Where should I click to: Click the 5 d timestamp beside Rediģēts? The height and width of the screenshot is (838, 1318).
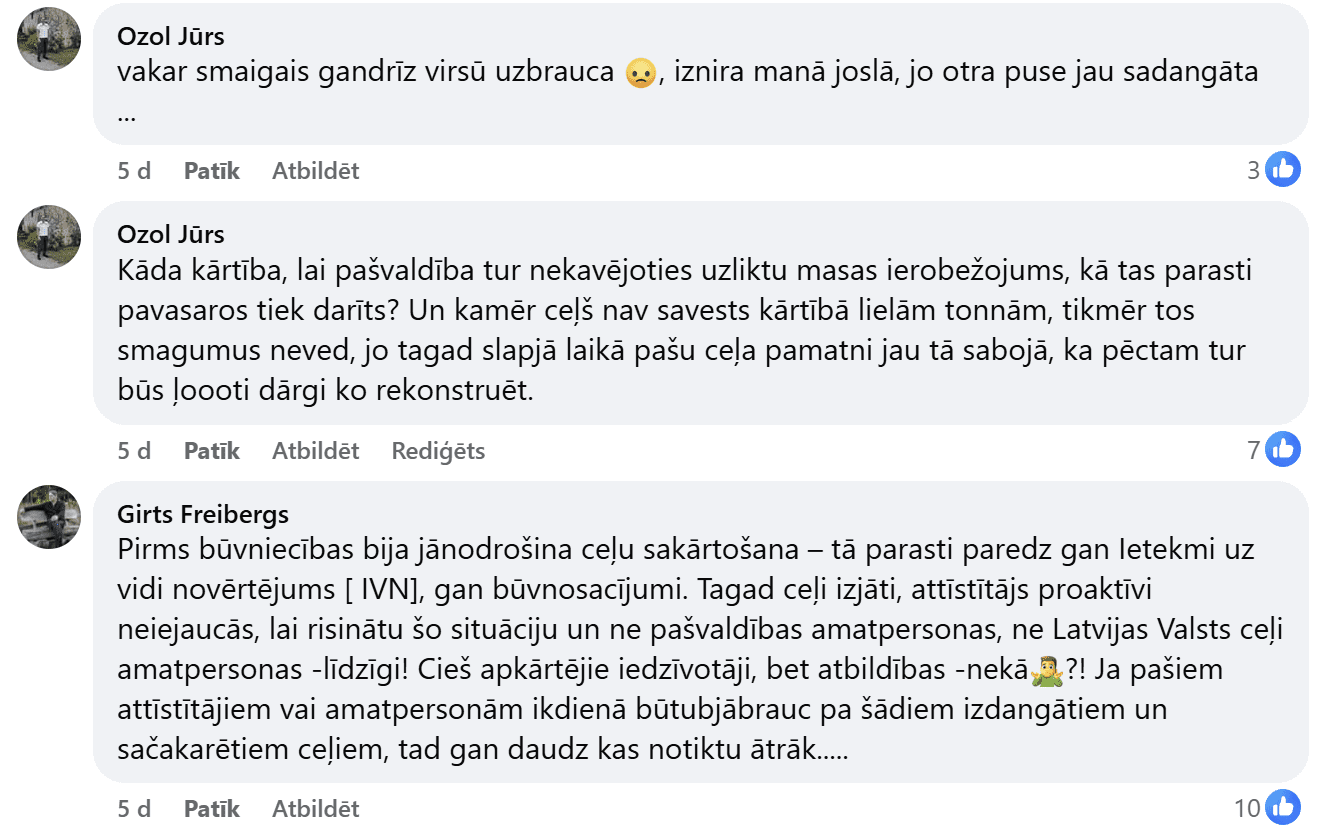134,451
